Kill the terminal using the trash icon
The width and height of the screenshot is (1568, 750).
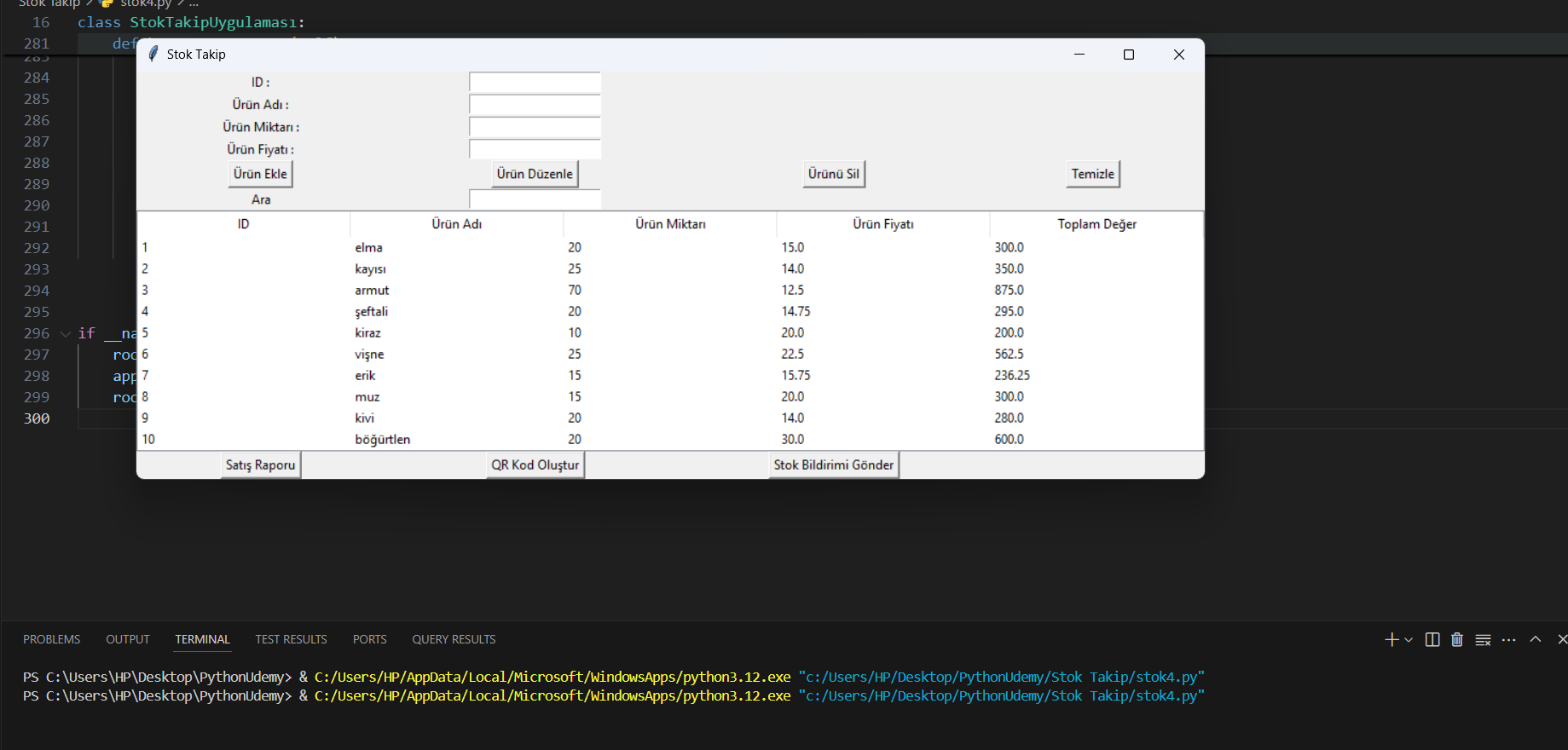pos(1457,639)
